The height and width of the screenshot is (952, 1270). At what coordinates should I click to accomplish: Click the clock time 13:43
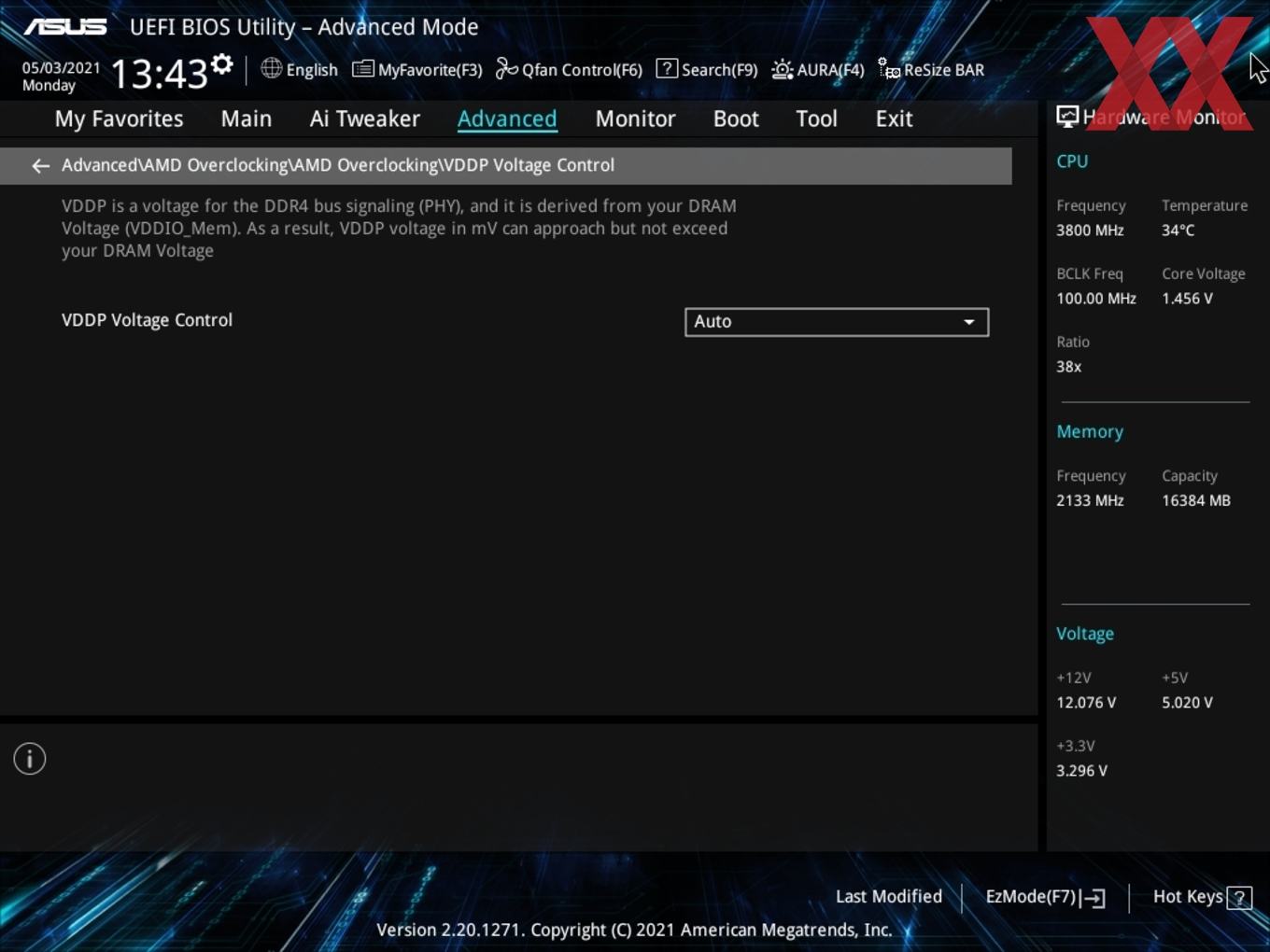coord(159,73)
